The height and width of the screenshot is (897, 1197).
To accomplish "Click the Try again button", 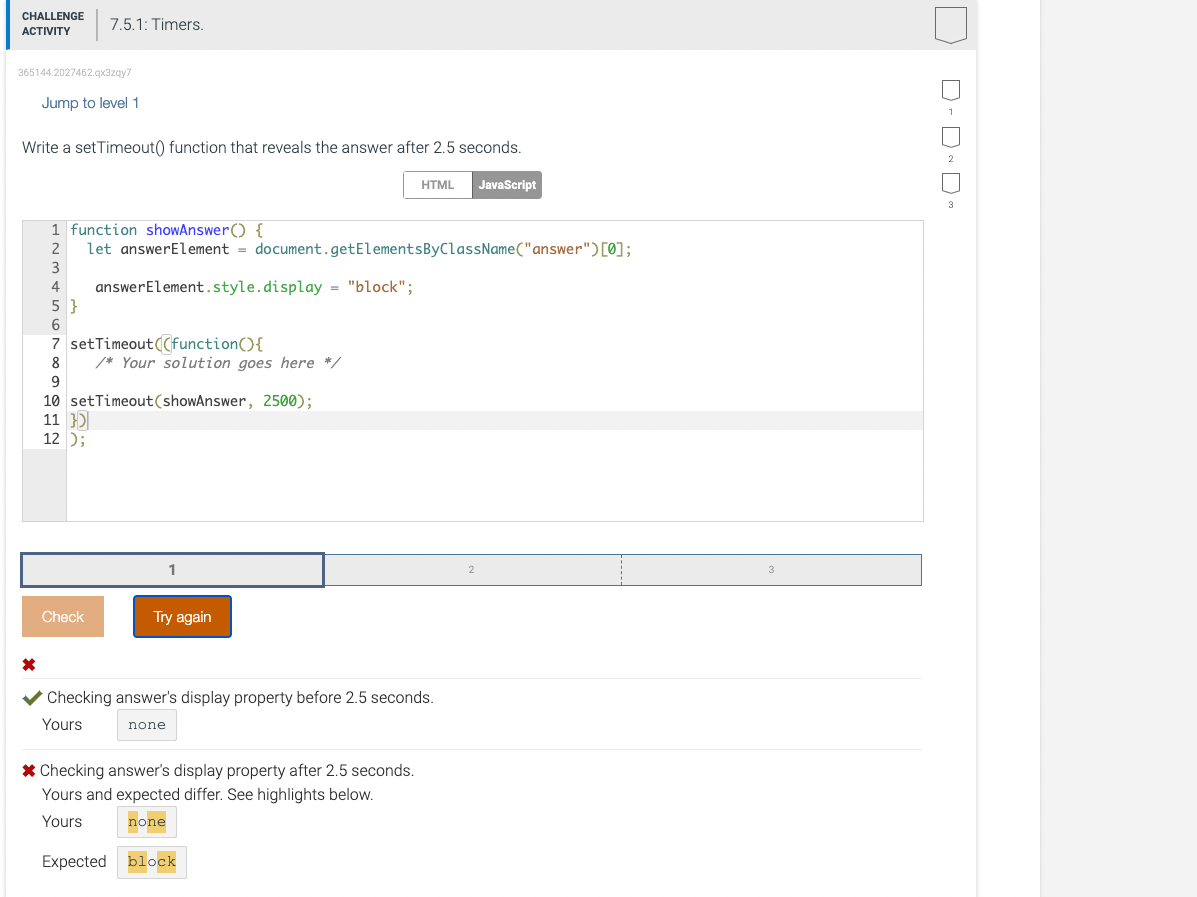I will (182, 616).
